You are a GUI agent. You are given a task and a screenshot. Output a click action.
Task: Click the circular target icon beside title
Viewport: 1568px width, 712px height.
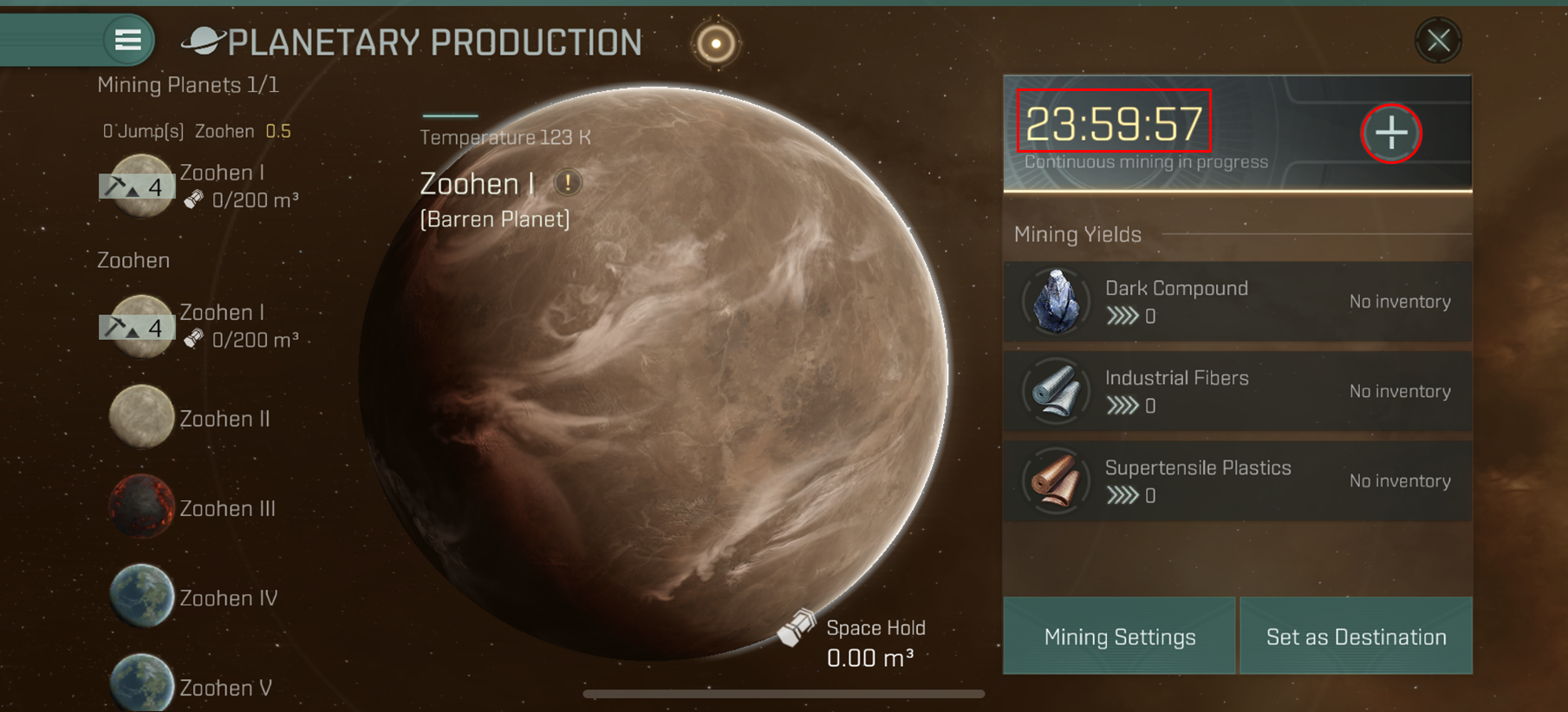716,43
